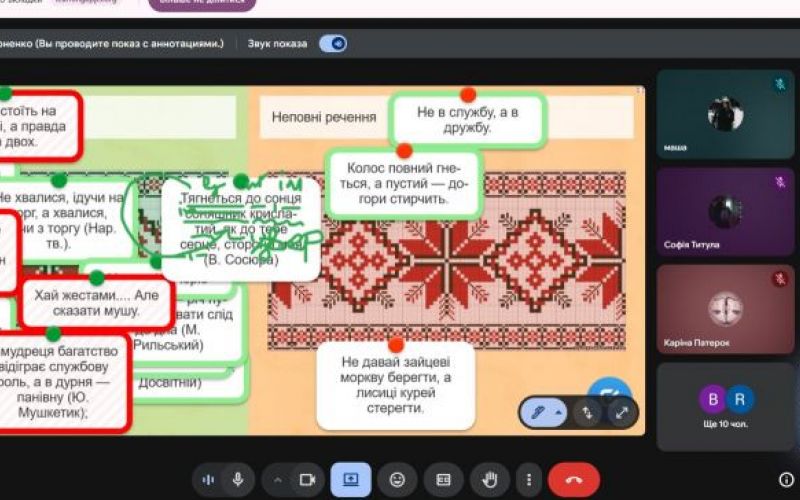Open the audio settings equalizer icon
Viewport: 800px width, 500px height.
point(208,479)
